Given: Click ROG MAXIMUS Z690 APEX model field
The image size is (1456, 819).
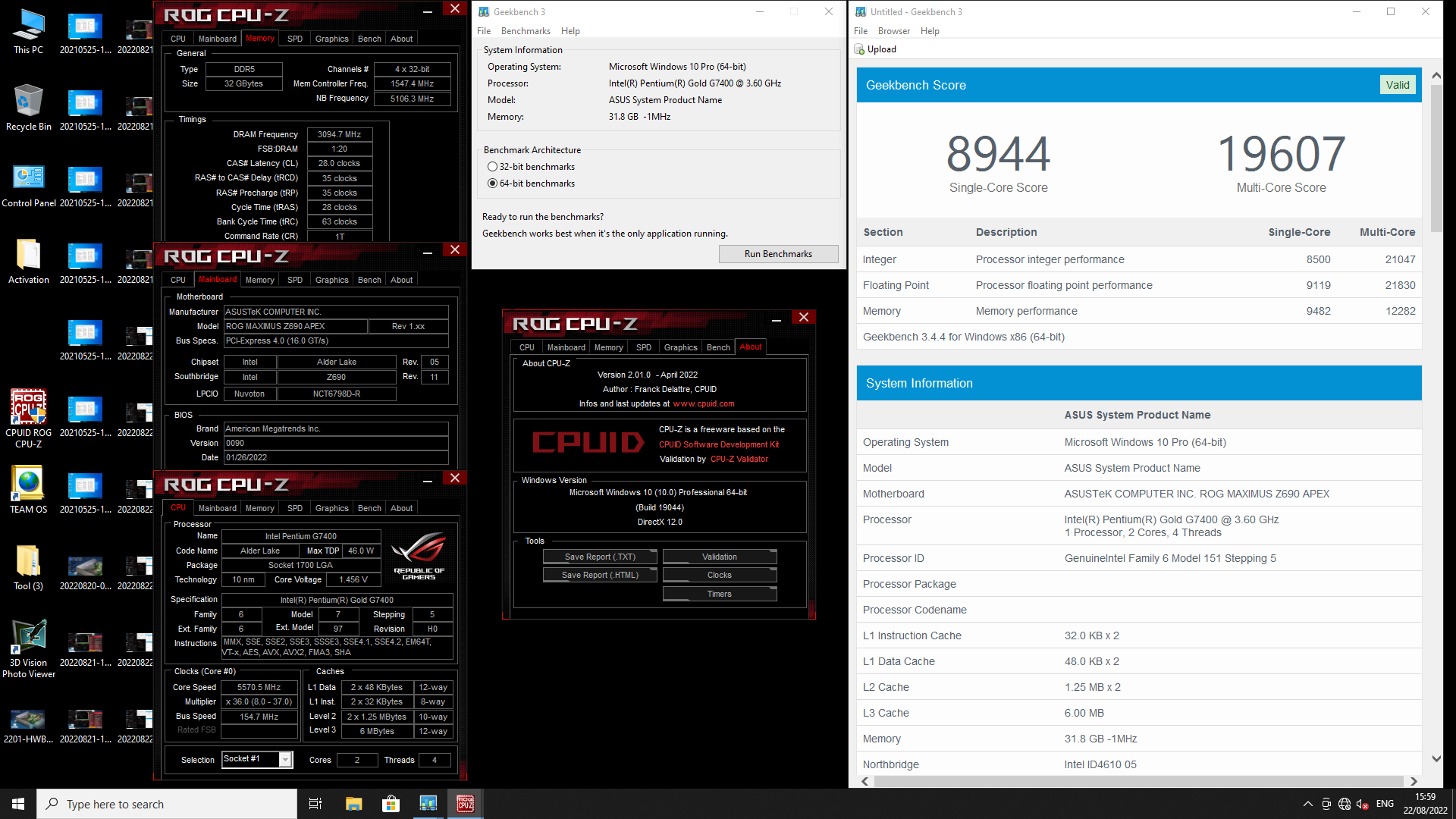Looking at the screenshot, I should (x=295, y=326).
